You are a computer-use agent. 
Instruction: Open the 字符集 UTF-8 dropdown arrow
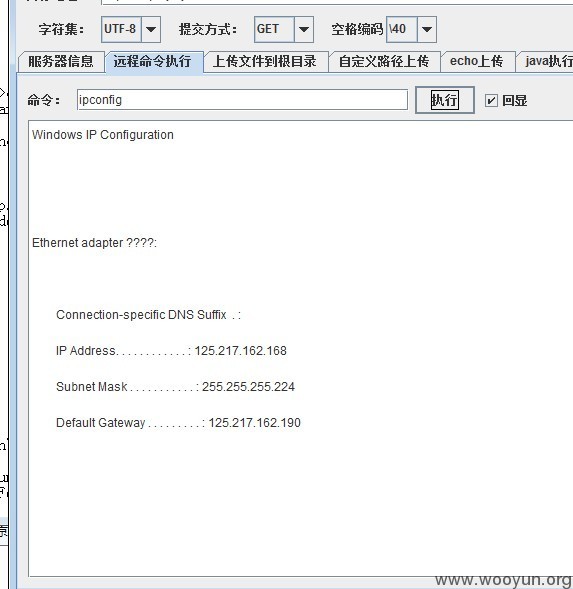click(x=151, y=29)
